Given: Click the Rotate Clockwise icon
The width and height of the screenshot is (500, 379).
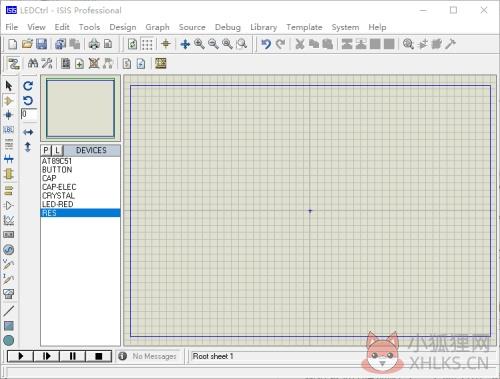Looking at the screenshot, I should [28, 86].
